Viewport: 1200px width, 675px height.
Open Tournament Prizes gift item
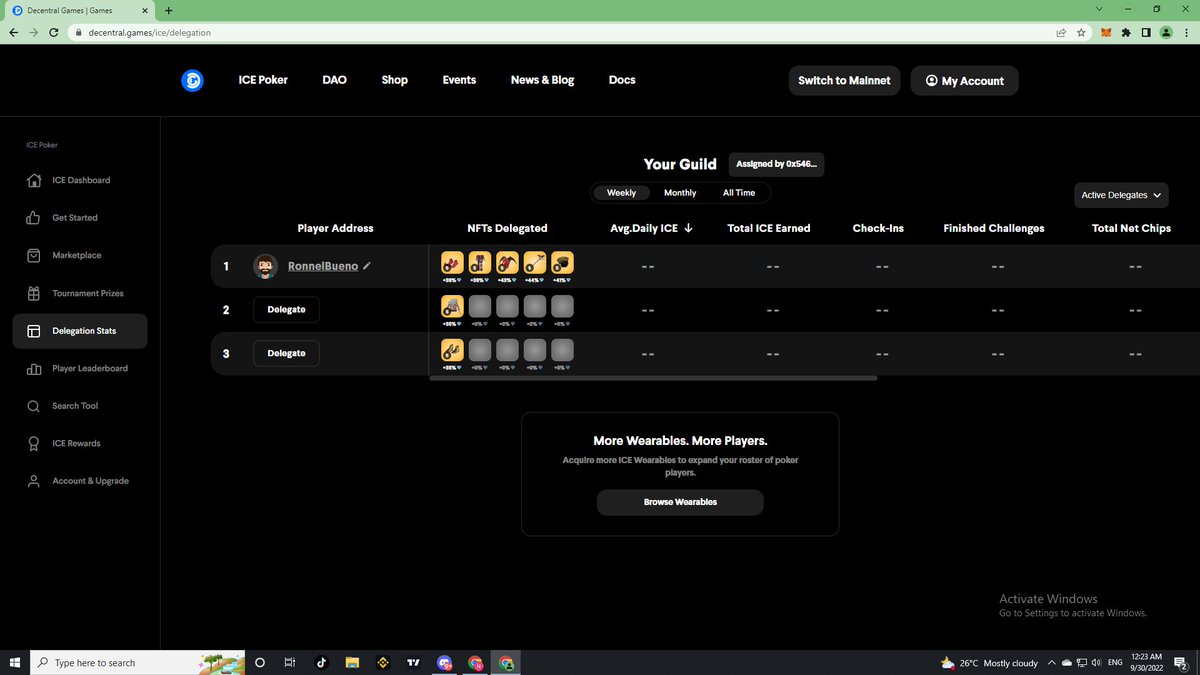tap(80, 293)
